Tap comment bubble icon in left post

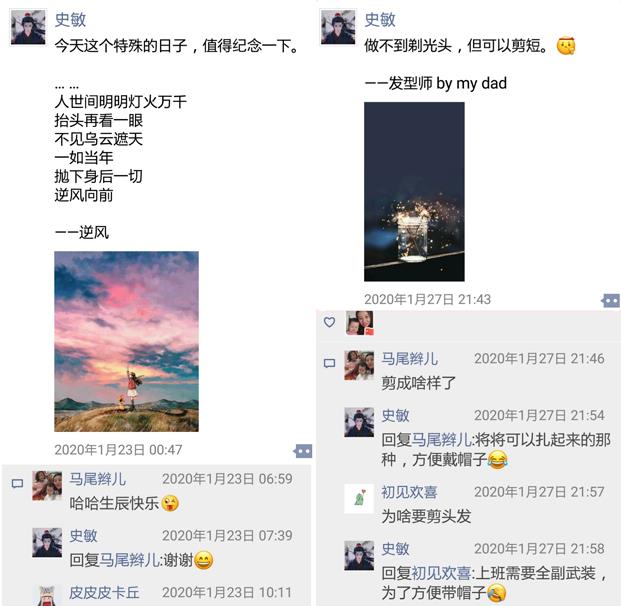click(17, 483)
